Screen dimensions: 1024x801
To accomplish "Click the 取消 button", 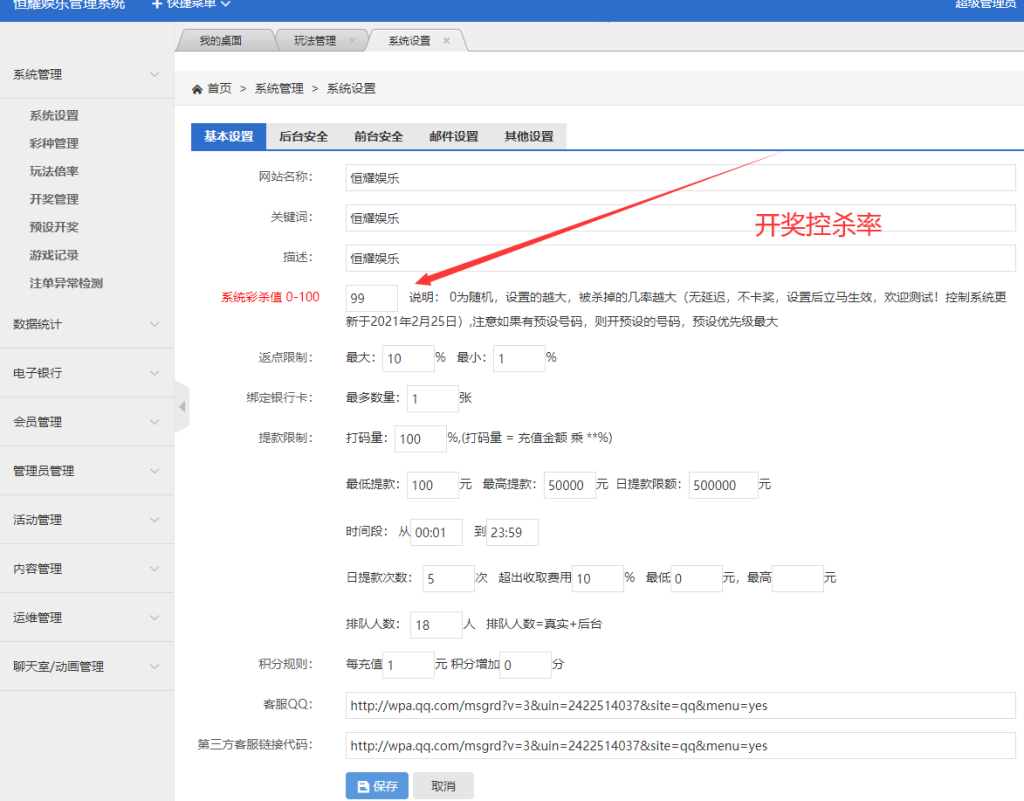I will pos(443,786).
